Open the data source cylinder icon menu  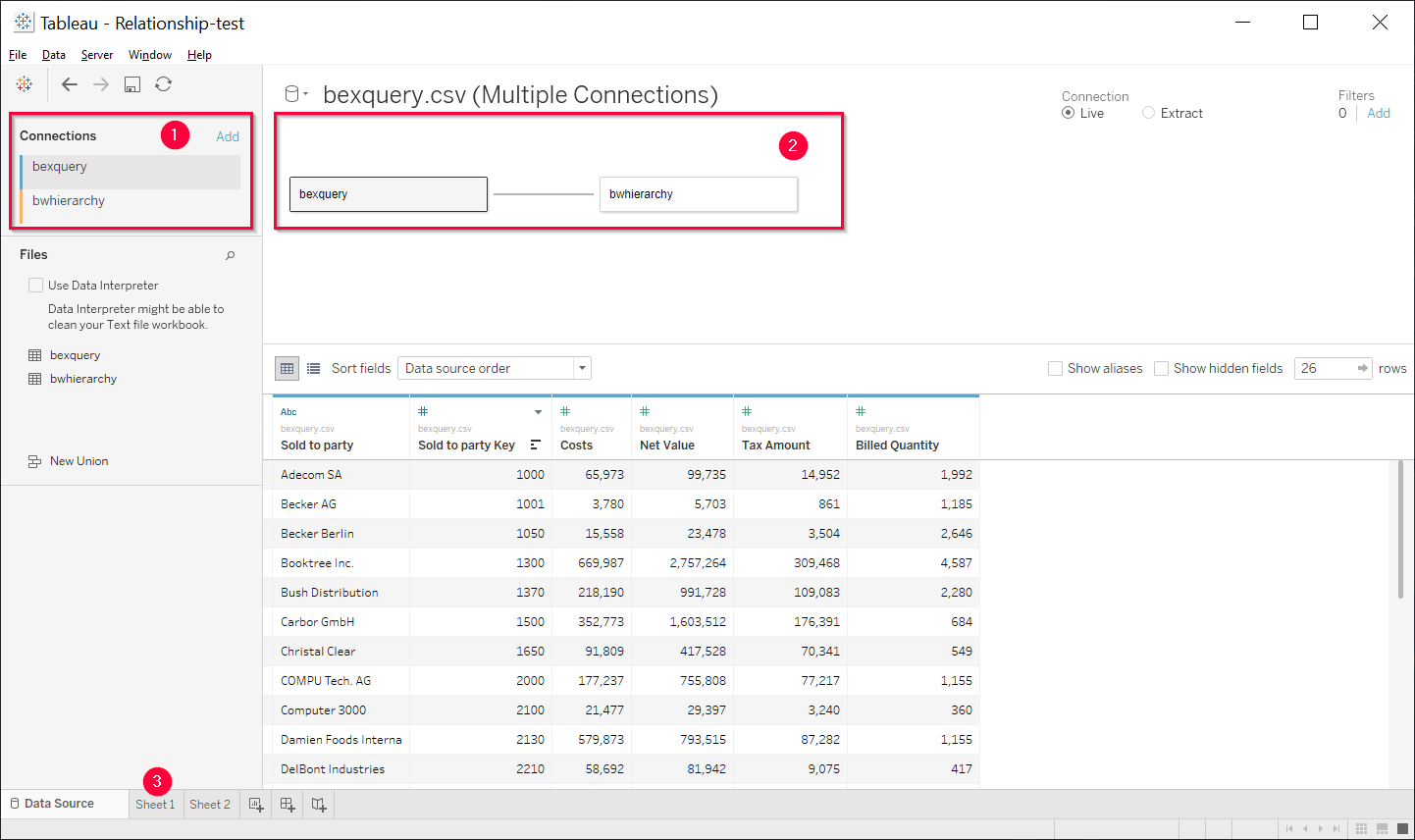pyautogui.click(x=295, y=94)
